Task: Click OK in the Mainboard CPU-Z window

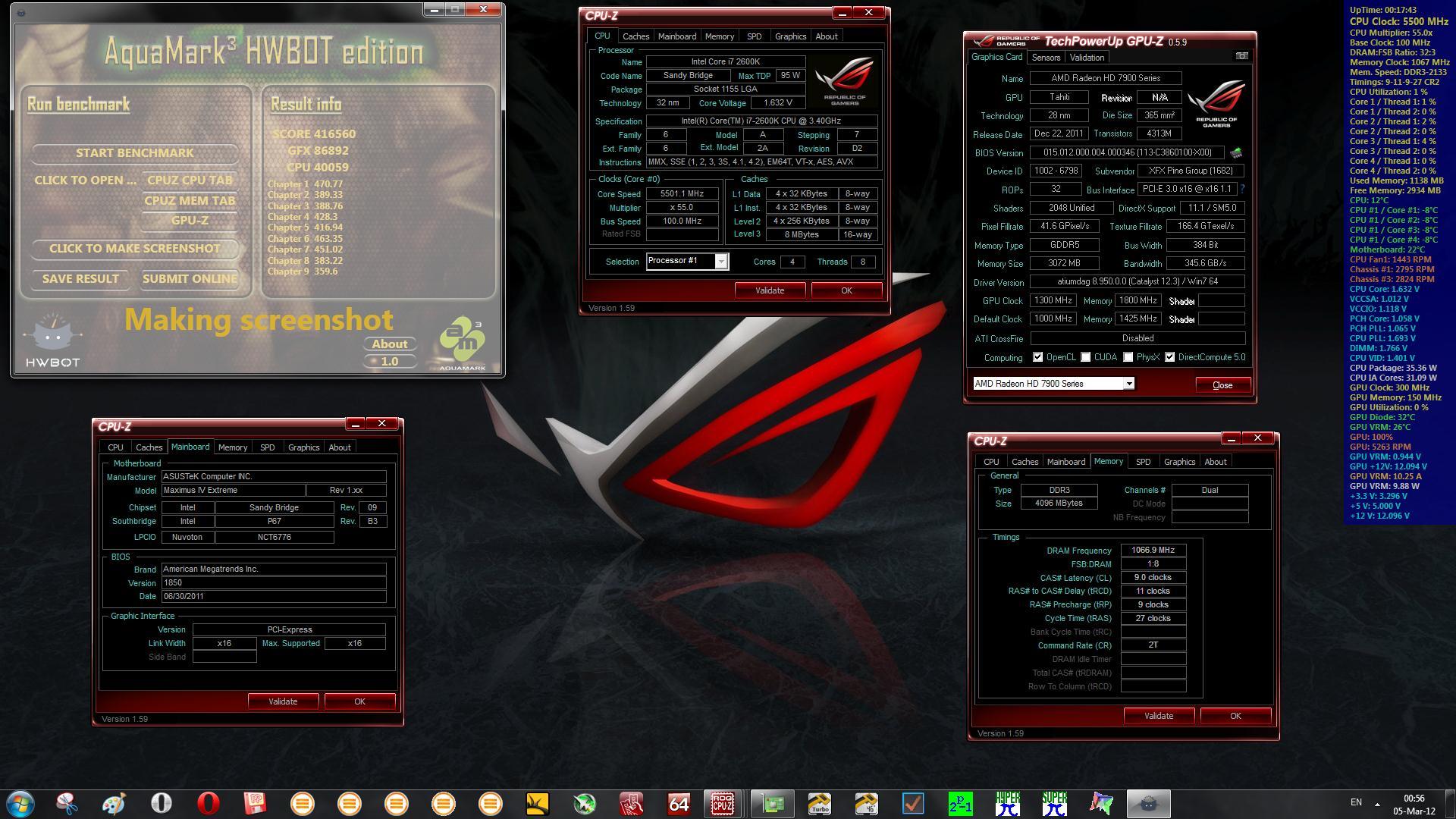Action: 359,701
